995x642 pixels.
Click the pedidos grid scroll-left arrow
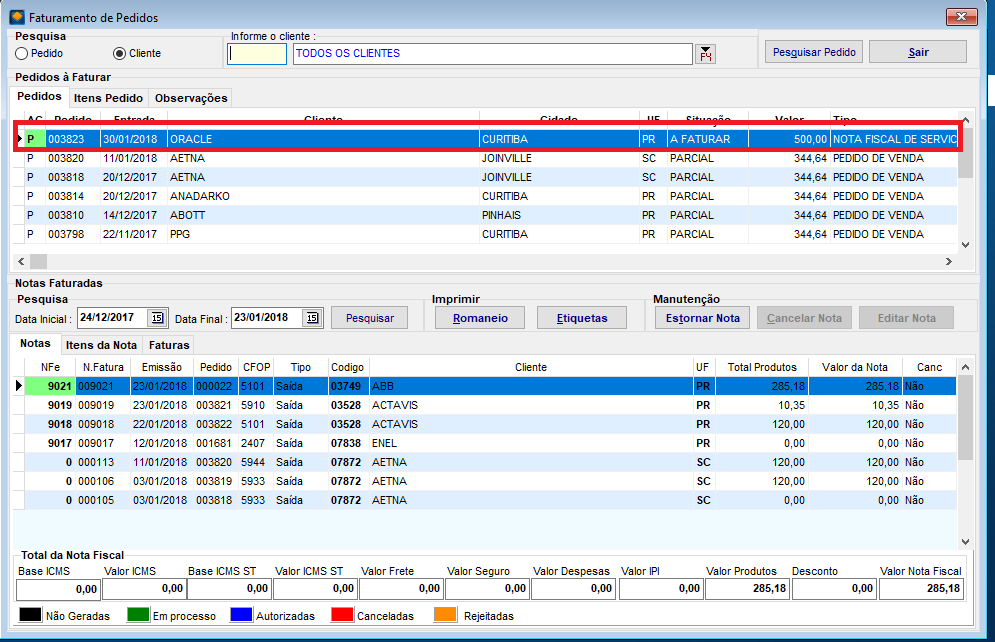point(21,261)
